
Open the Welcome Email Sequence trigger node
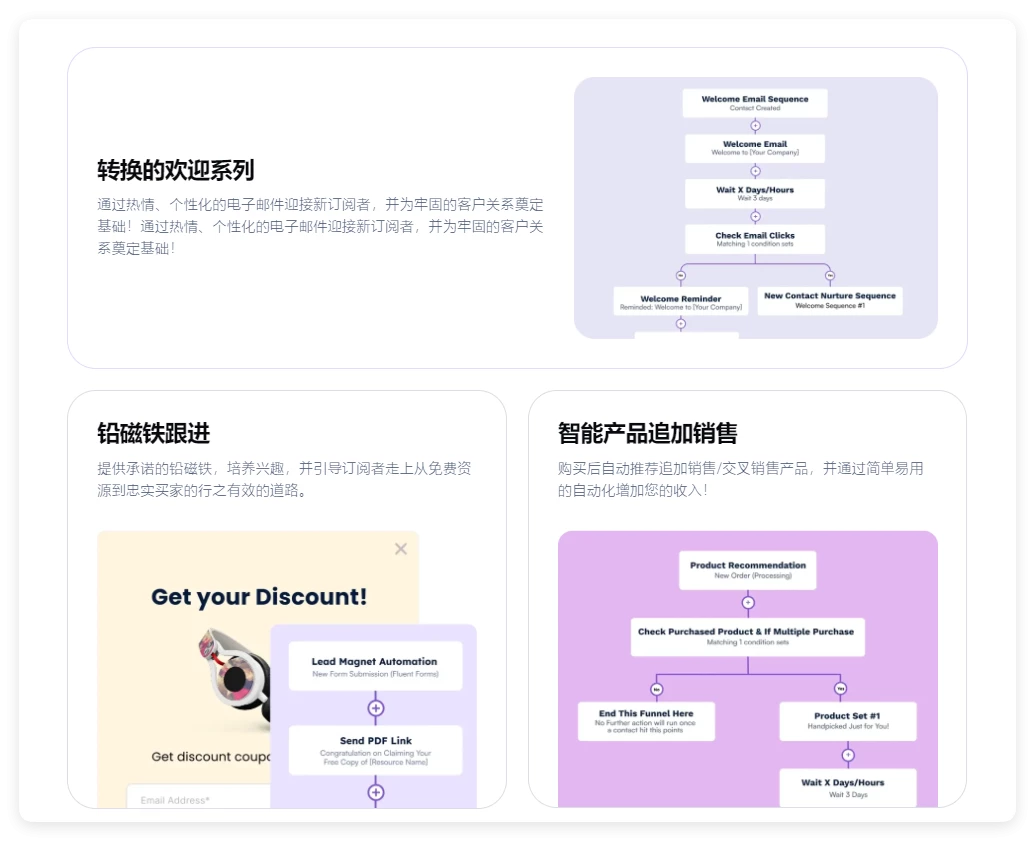tap(755, 101)
